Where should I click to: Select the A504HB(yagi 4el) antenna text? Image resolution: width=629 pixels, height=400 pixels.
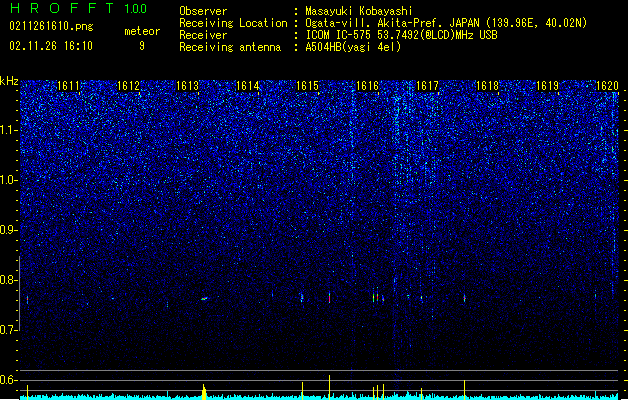click(x=353, y=47)
